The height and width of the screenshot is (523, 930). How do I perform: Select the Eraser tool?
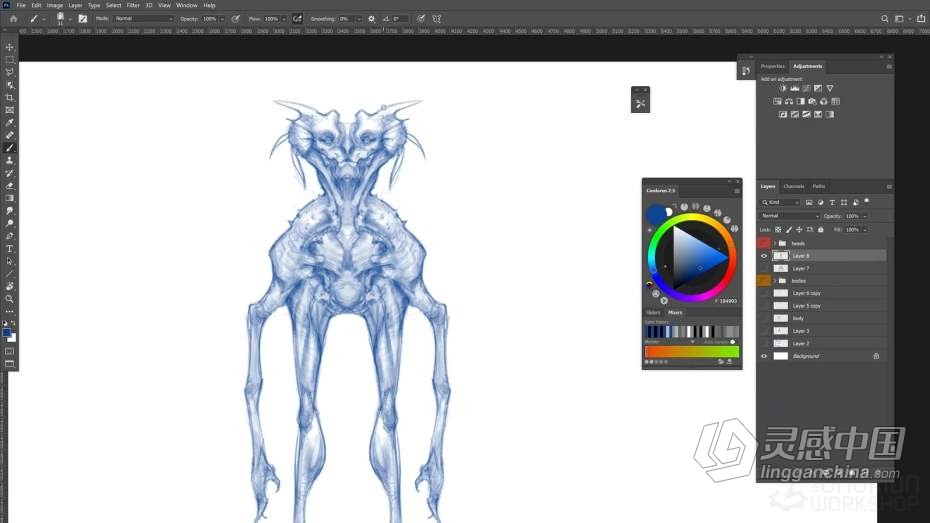click(x=9, y=186)
